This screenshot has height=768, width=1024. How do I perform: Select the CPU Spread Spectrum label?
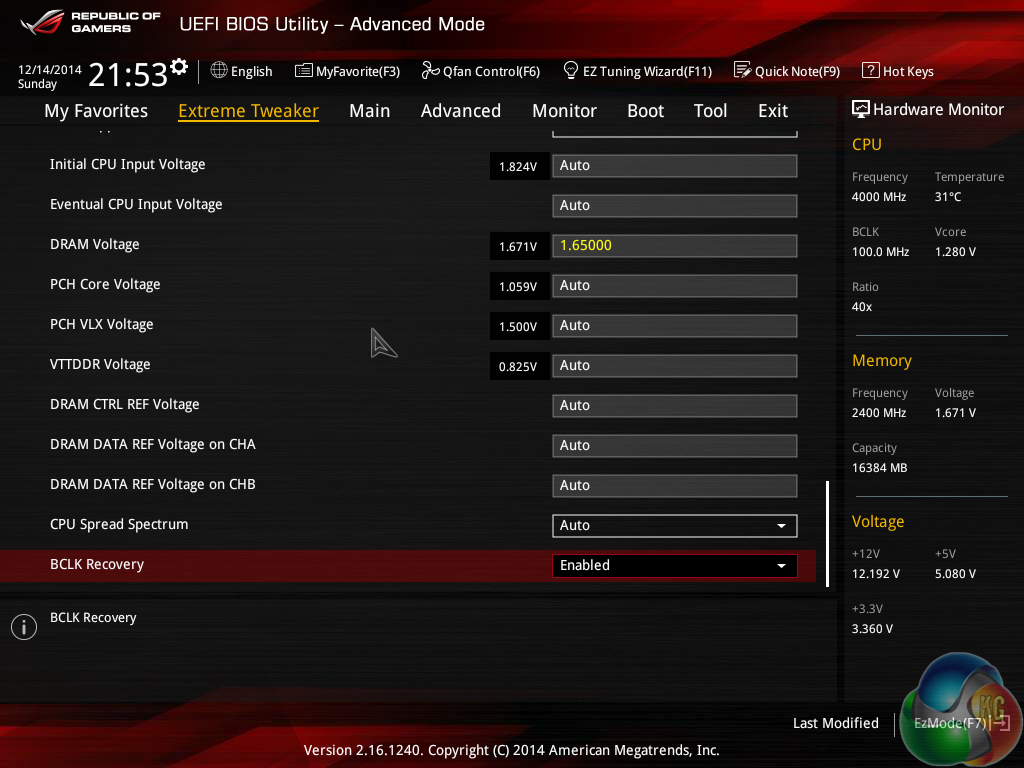tap(119, 524)
